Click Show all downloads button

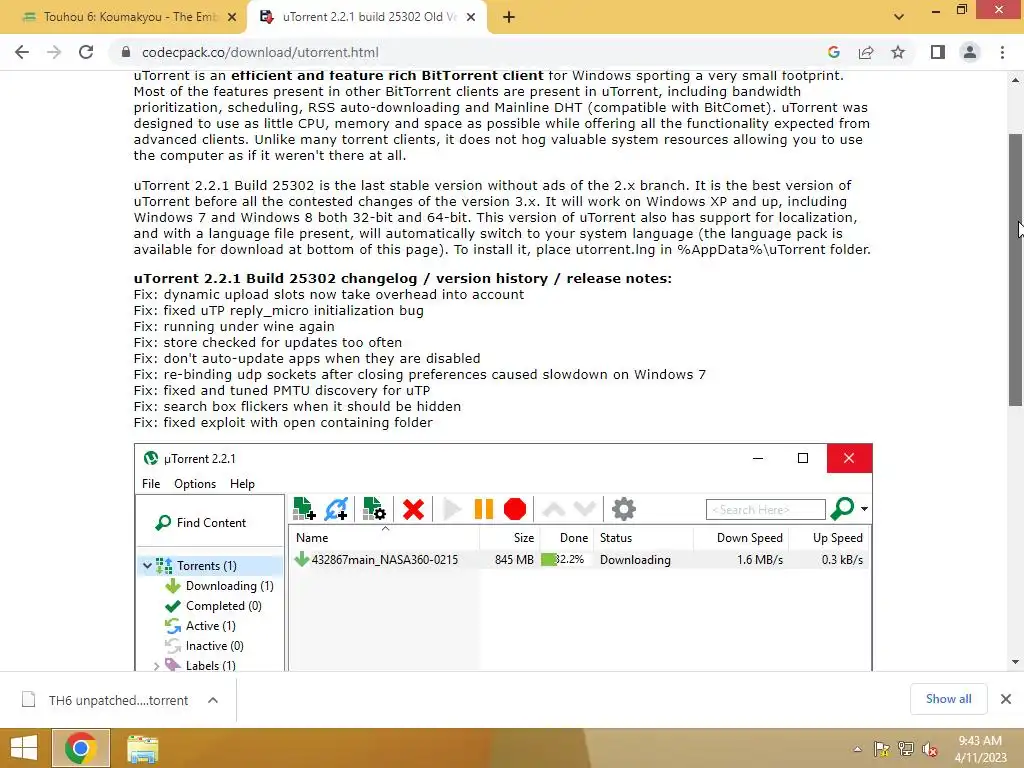(x=948, y=699)
